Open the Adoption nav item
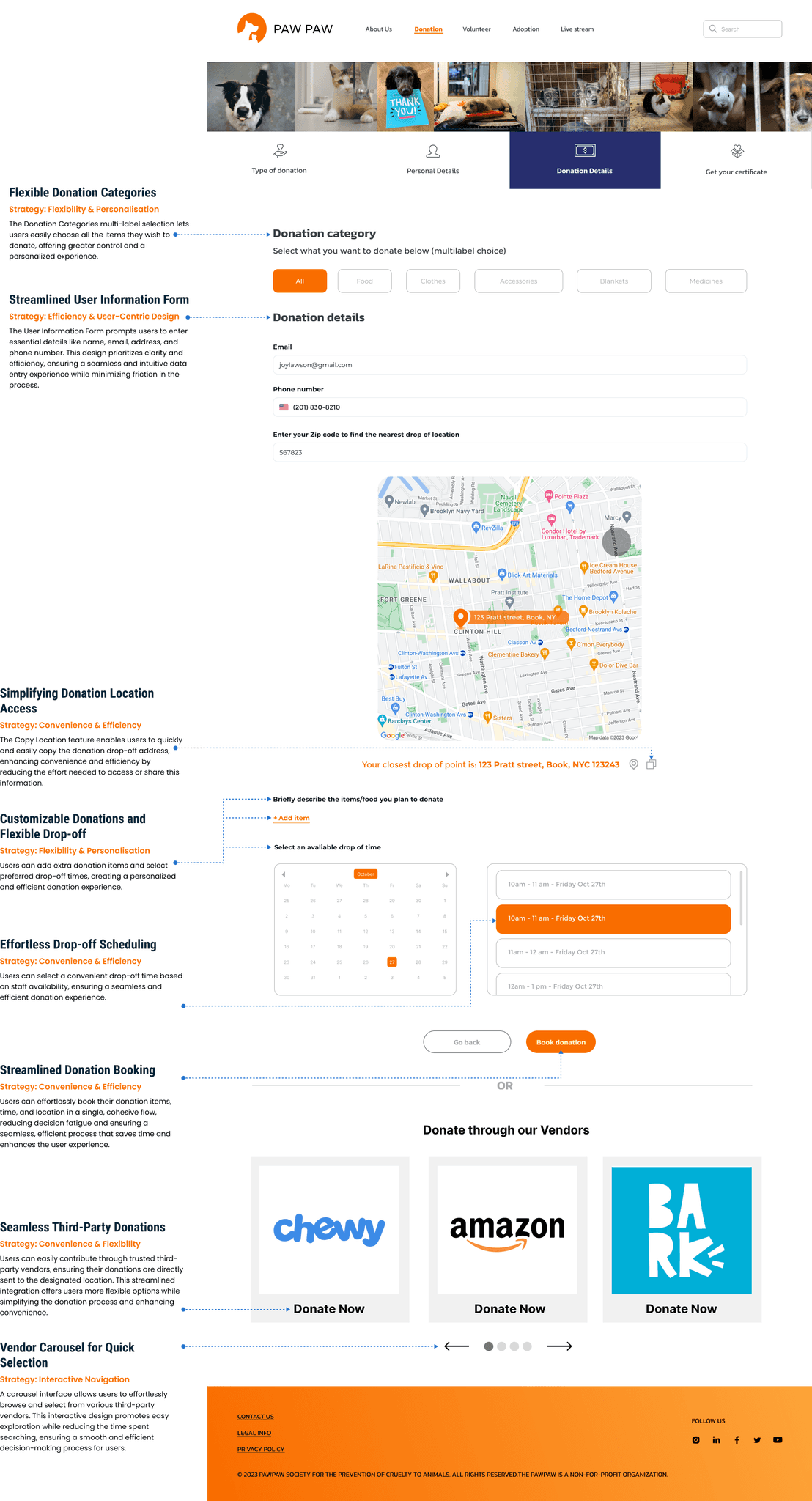 tap(525, 29)
